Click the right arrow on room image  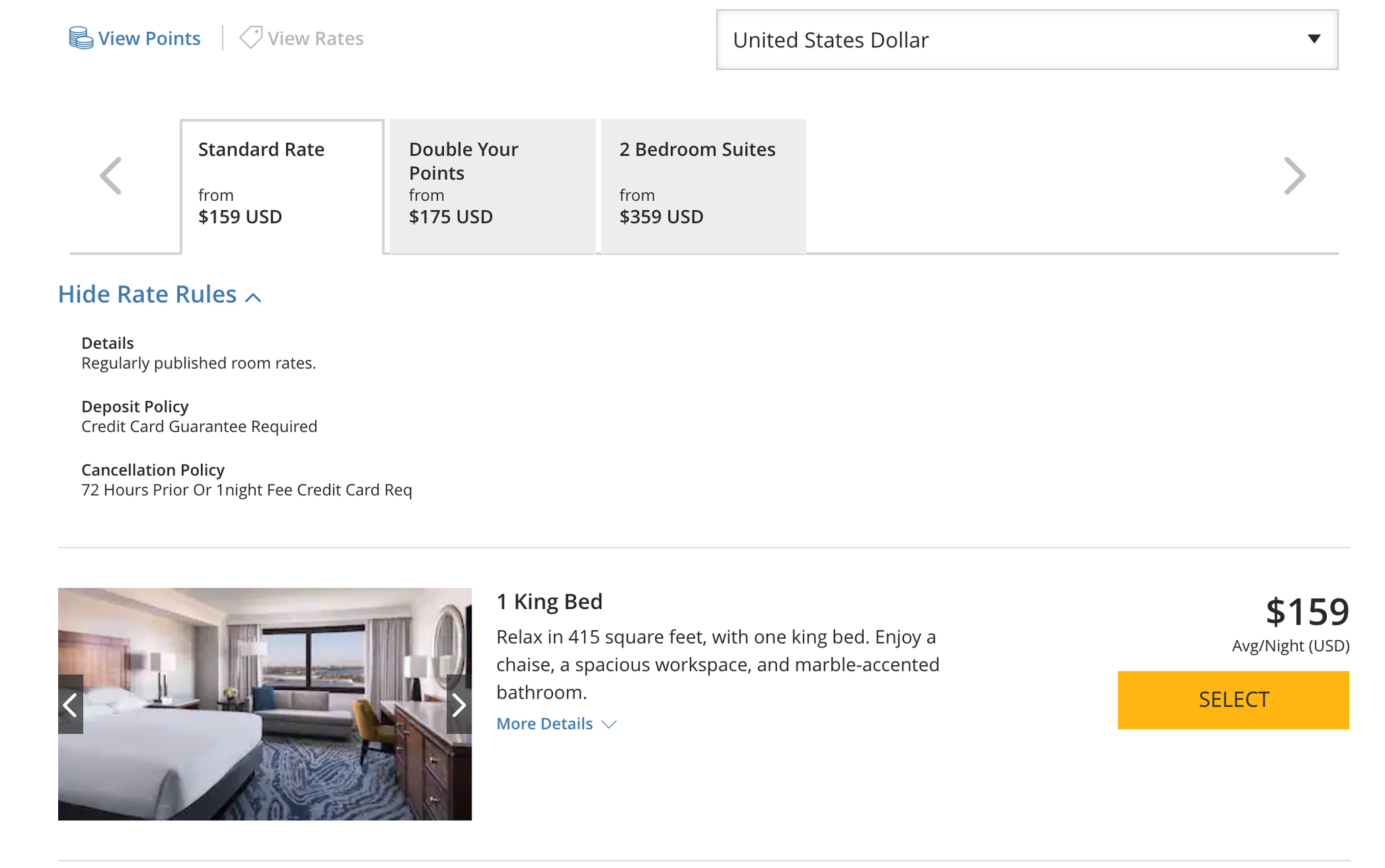(x=459, y=704)
